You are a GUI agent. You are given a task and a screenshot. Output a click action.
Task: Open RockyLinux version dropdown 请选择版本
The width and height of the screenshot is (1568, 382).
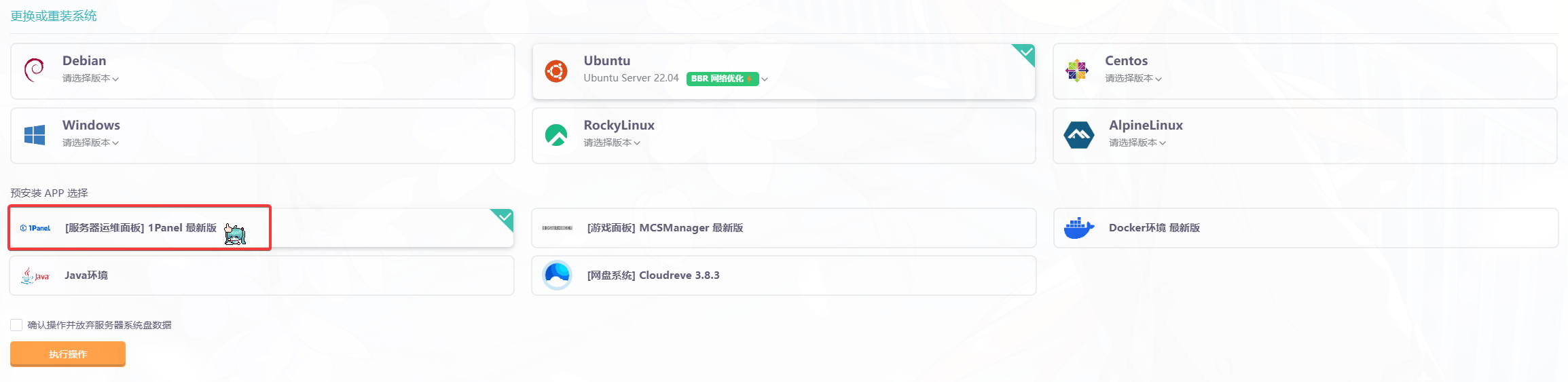click(612, 143)
